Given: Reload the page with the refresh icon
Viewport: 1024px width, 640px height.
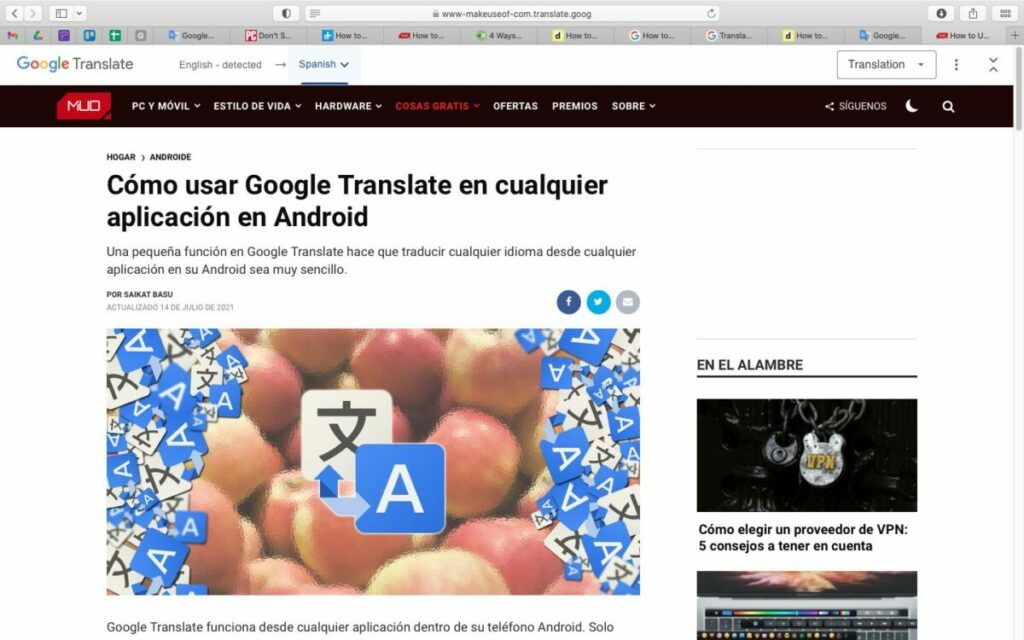Looking at the screenshot, I should pyautogui.click(x=711, y=13).
